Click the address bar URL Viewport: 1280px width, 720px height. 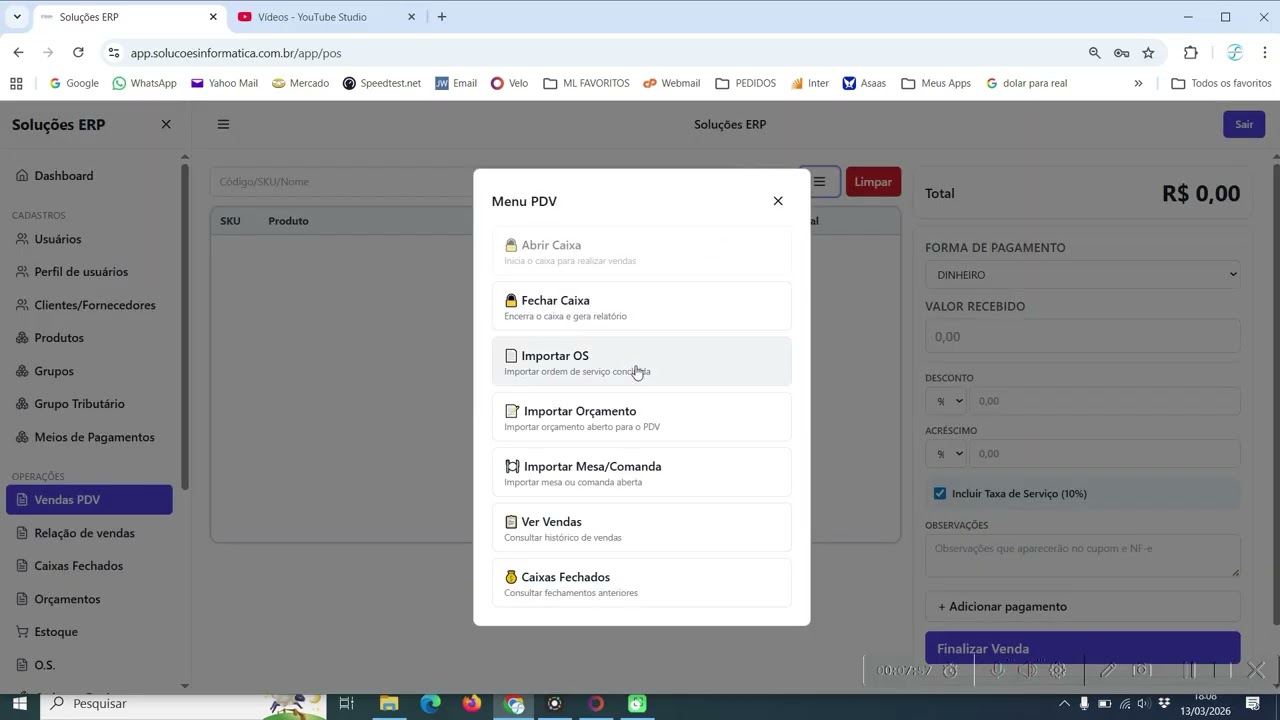236,53
